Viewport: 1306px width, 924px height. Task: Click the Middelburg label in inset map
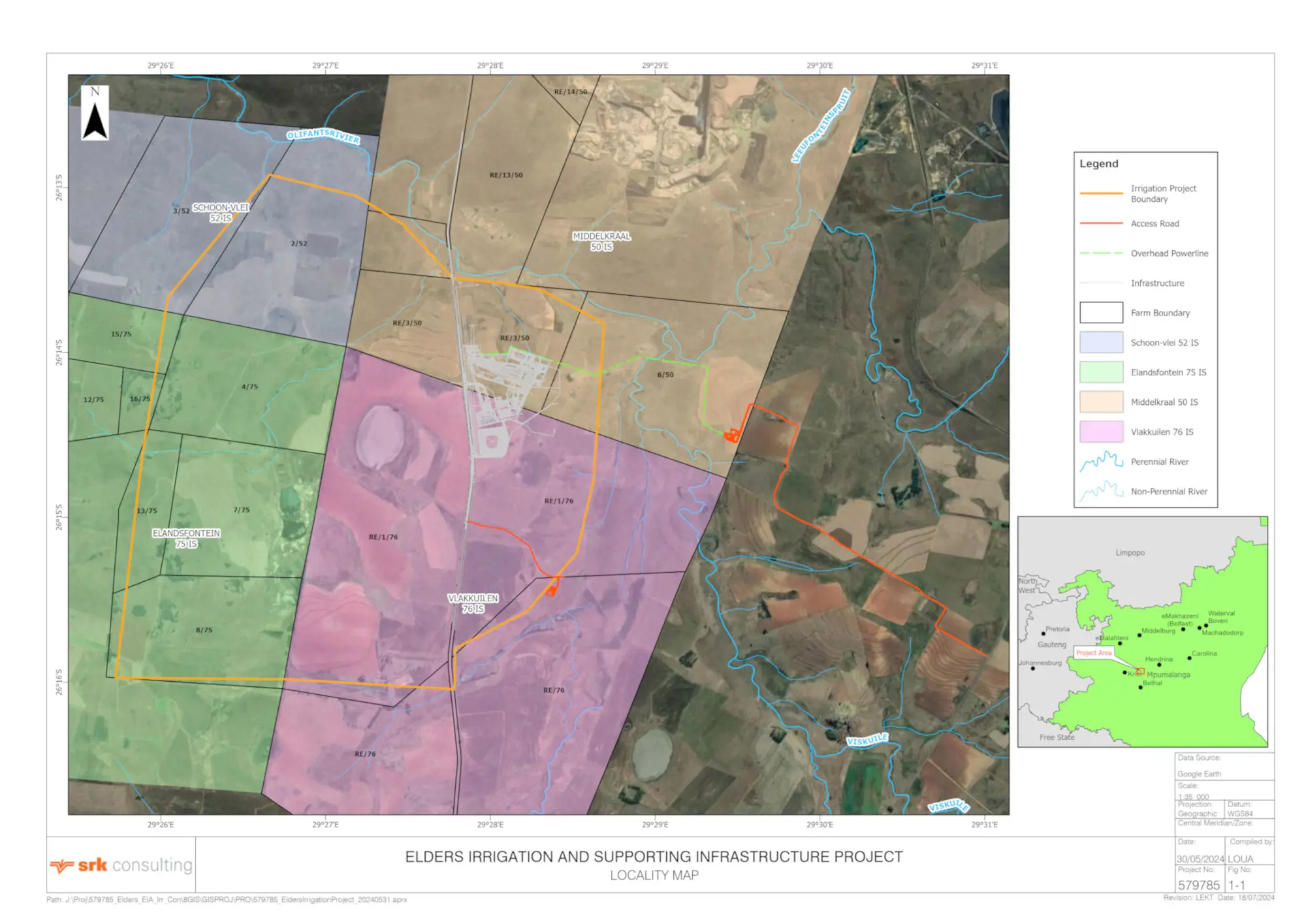click(1158, 631)
